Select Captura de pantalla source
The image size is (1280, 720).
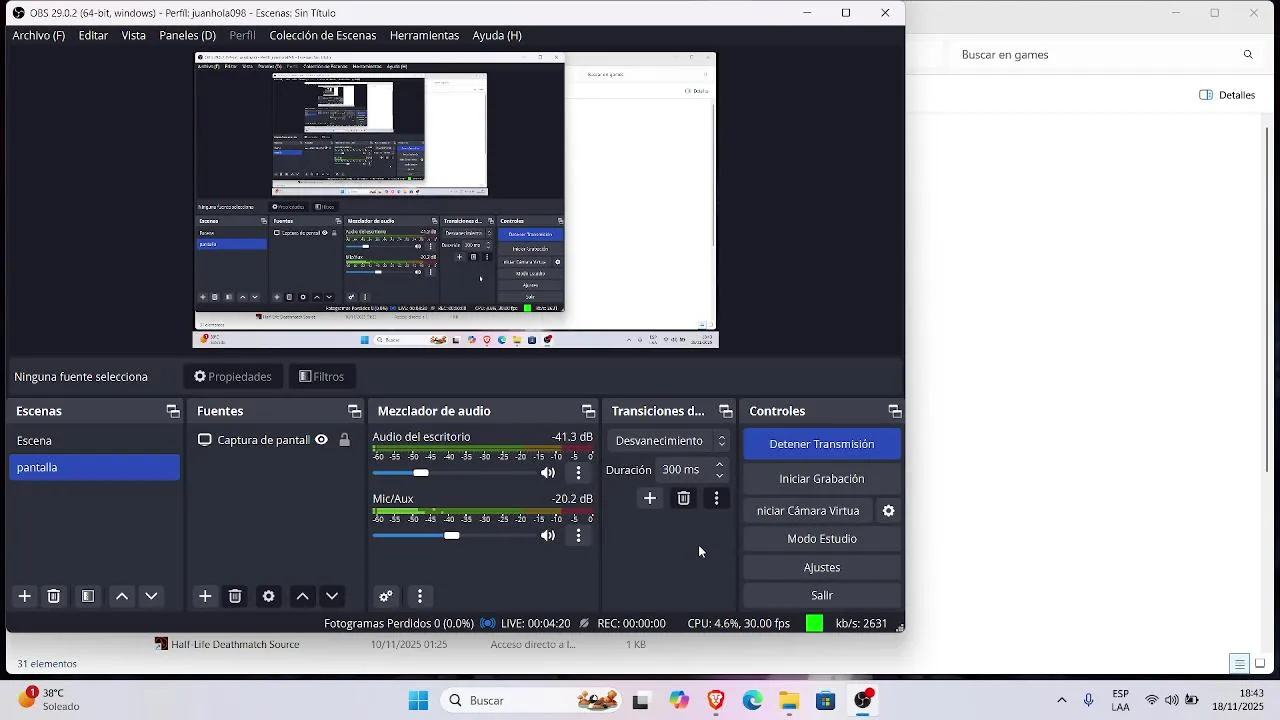pyautogui.click(x=263, y=440)
